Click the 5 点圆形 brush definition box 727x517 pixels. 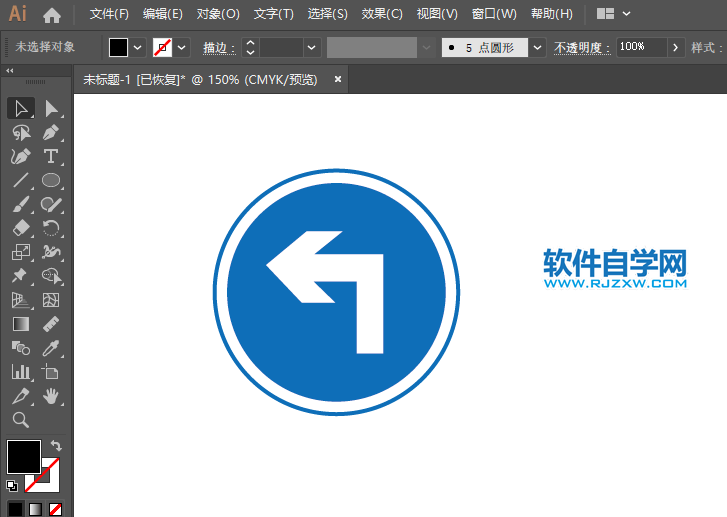point(485,47)
